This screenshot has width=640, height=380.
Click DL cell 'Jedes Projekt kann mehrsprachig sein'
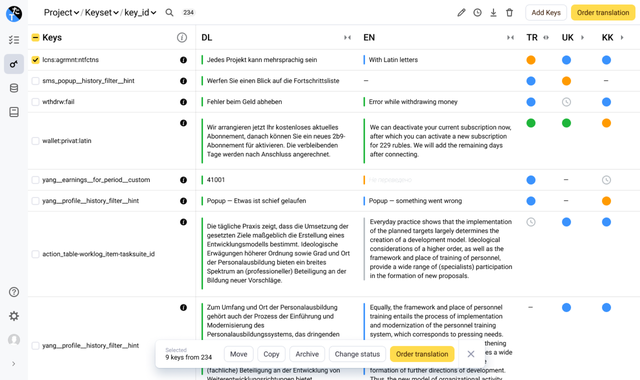coord(262,60)
